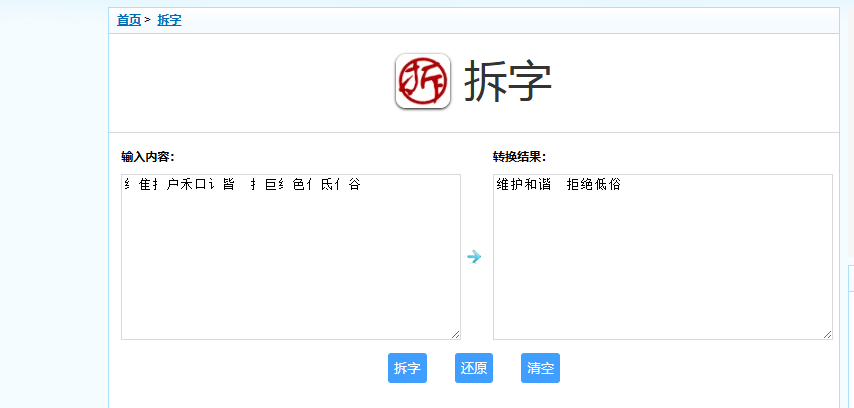The height and width of the screenshot is (408, 854).
Task: Click the 谷 character ending the input text
Action: [x=354, y=185]
